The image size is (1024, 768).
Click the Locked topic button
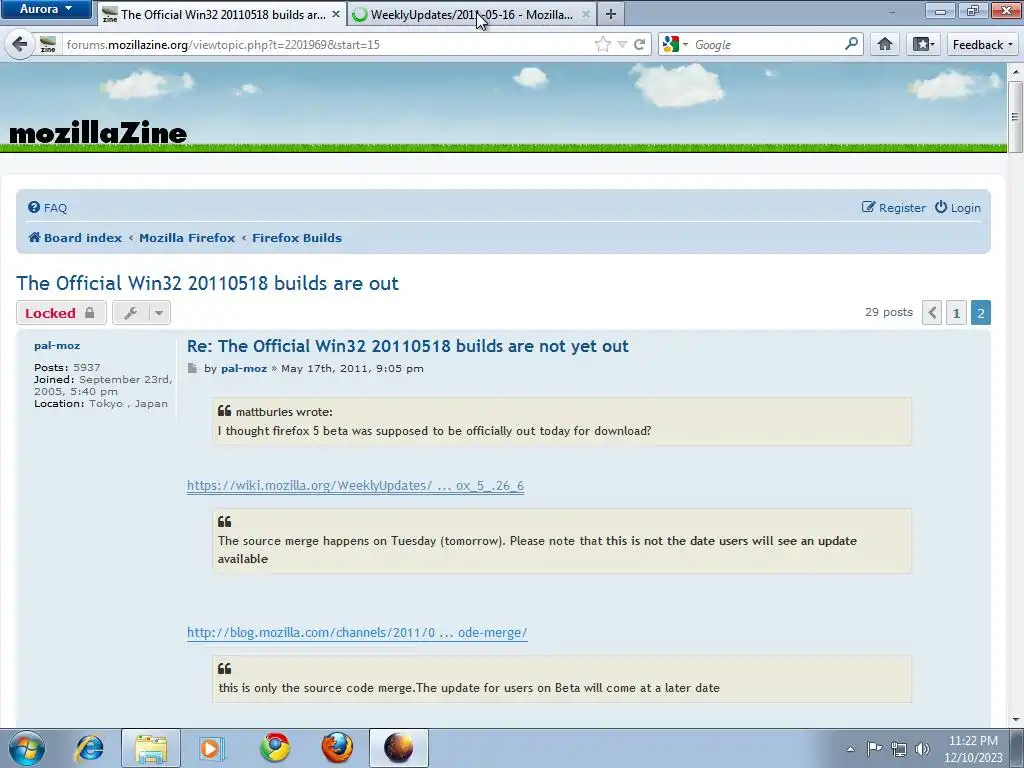pos(61,313)
